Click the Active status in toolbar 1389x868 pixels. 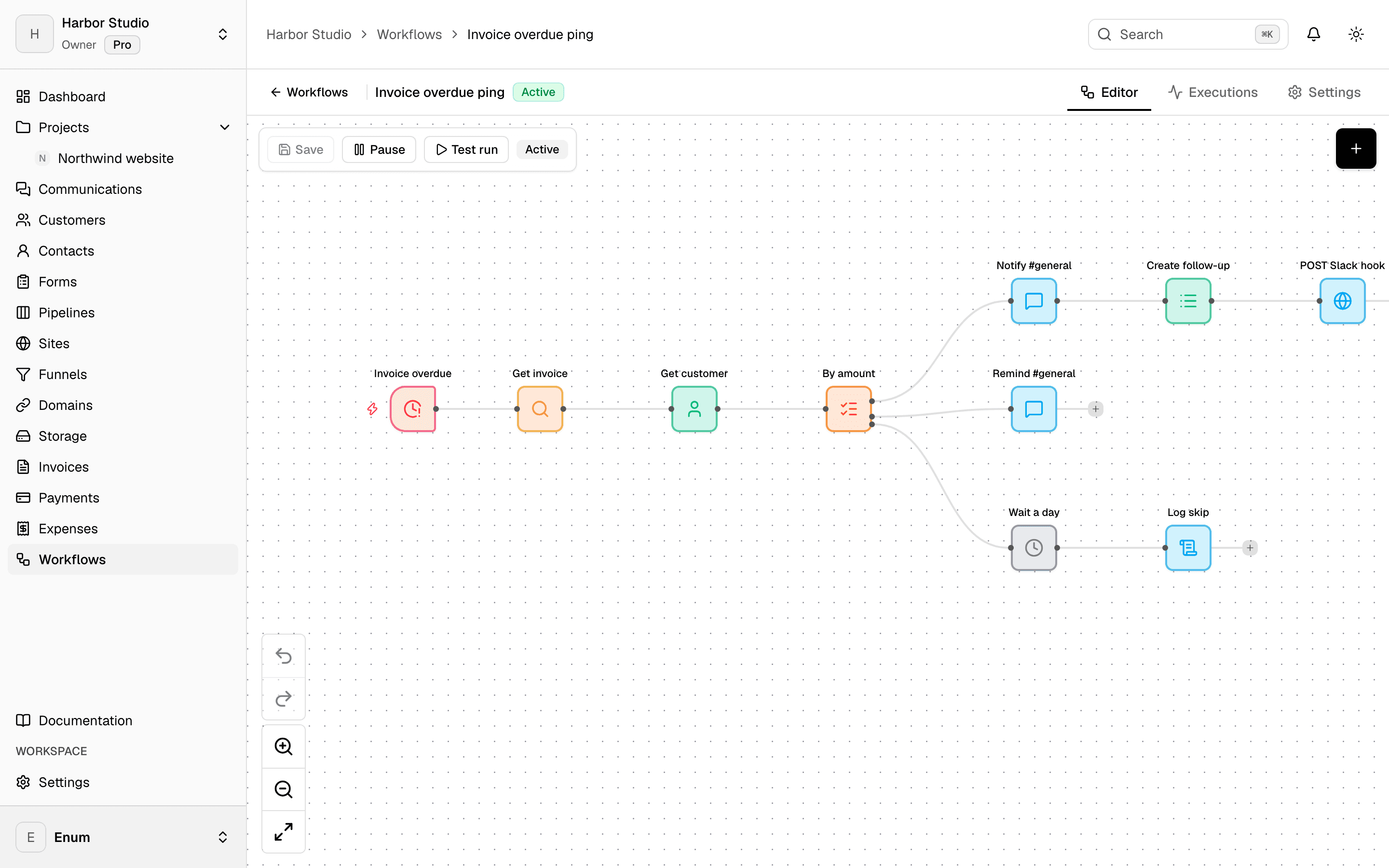point(542,149)
